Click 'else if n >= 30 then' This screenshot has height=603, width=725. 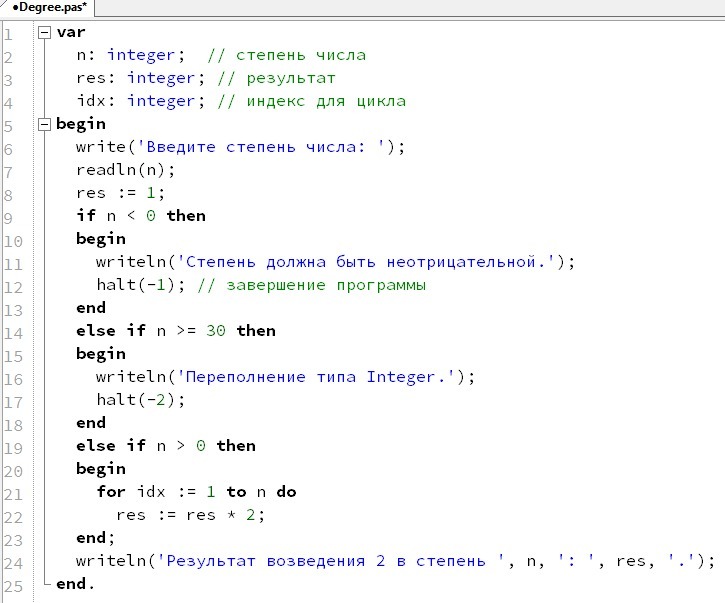(176, 331)
